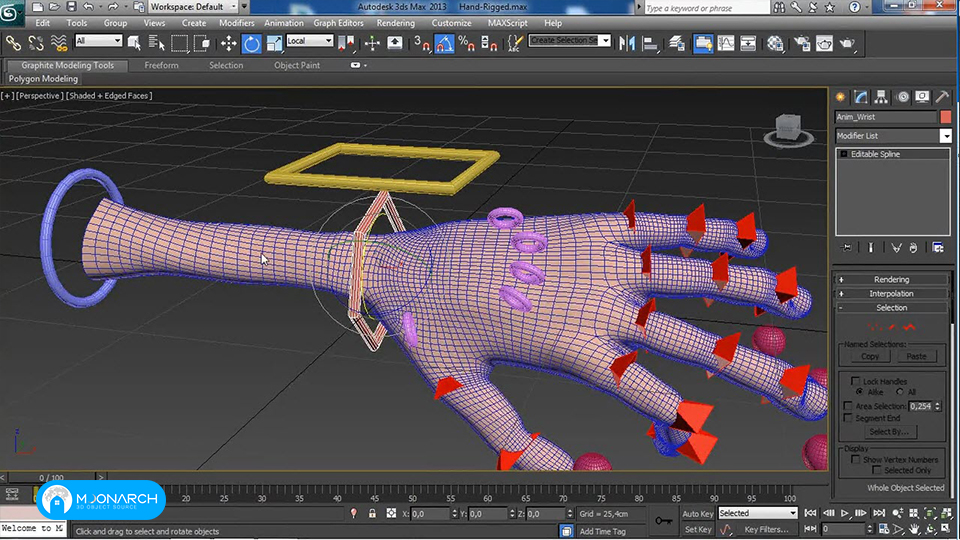Enable the Selected Only checkbox
This screenshot has width=960, height=540.
point(877,470)
